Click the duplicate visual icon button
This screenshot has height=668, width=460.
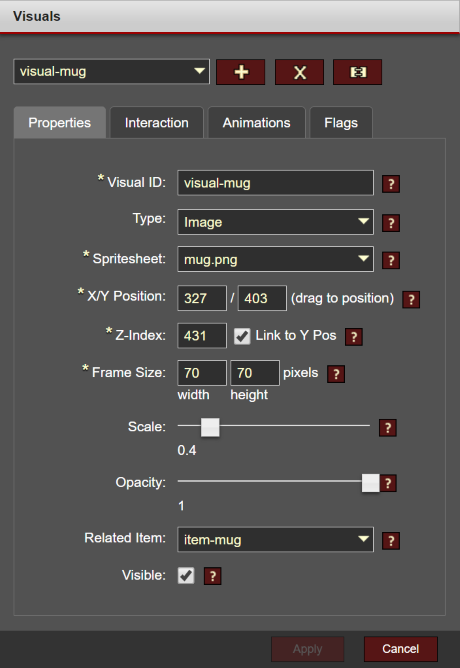tap(357, 72)
